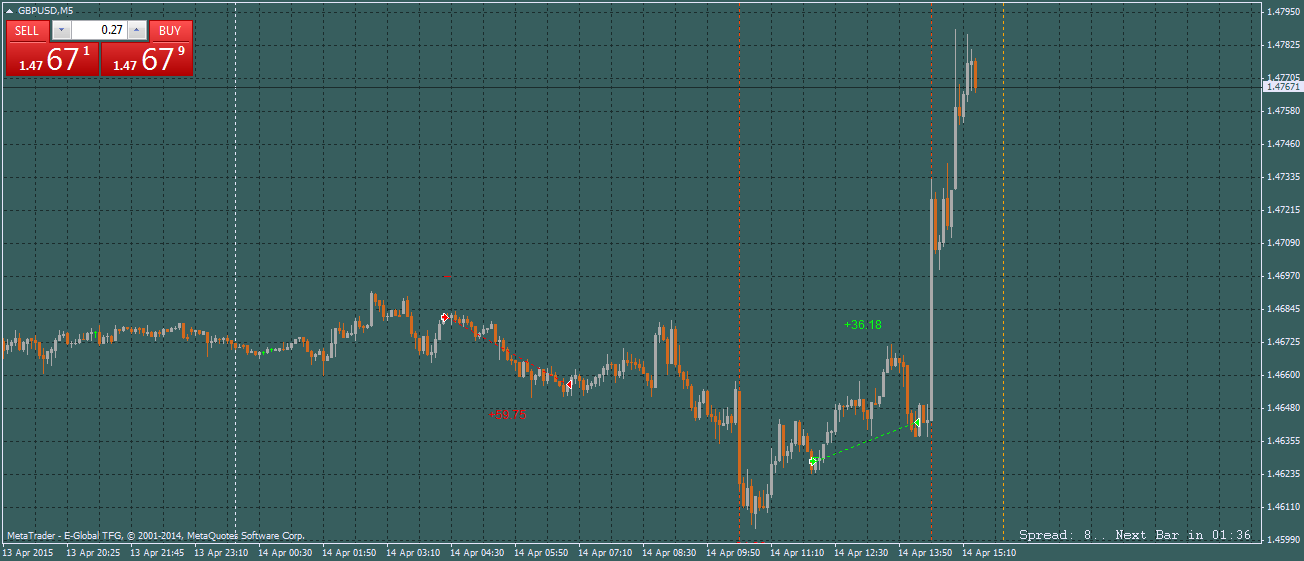Viewport: 1304px width, 561px height.
Task: Click the 1.45990 price axis label
Action: point(1283,540)
